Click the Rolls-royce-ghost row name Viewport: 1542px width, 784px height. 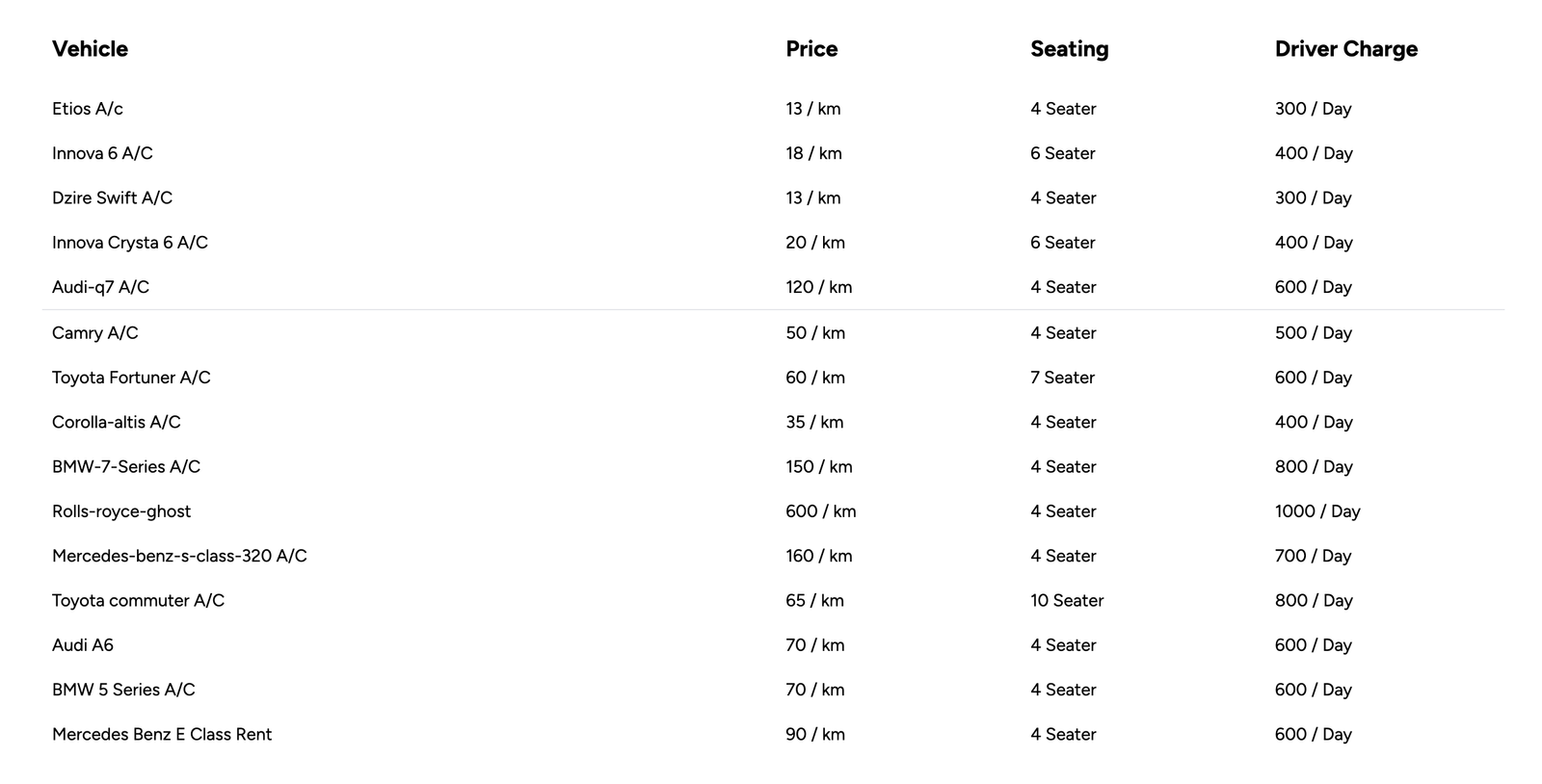[x=121, y=511]
